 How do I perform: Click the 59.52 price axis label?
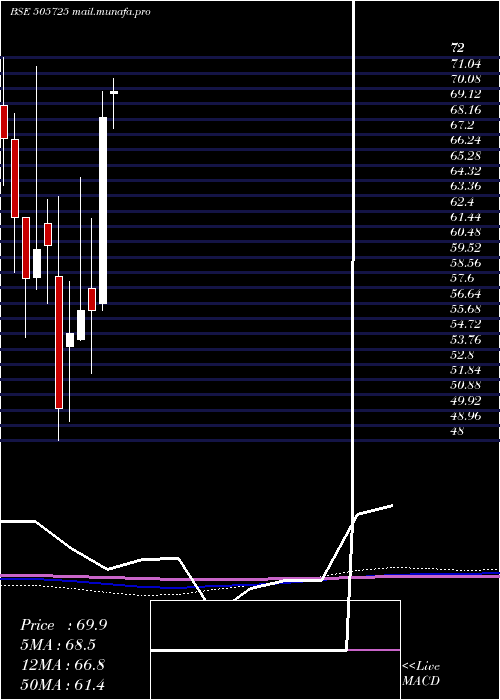466,247
